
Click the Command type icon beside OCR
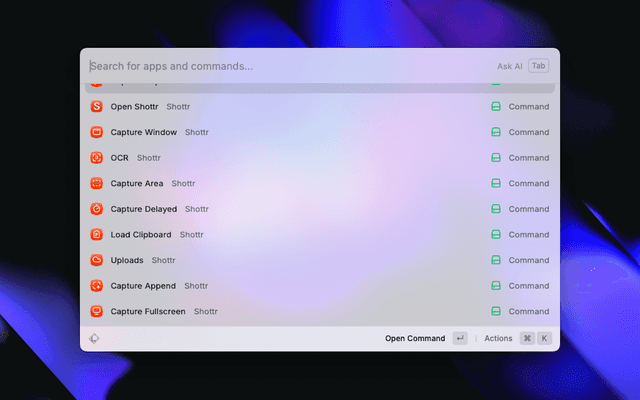(495, 158)
